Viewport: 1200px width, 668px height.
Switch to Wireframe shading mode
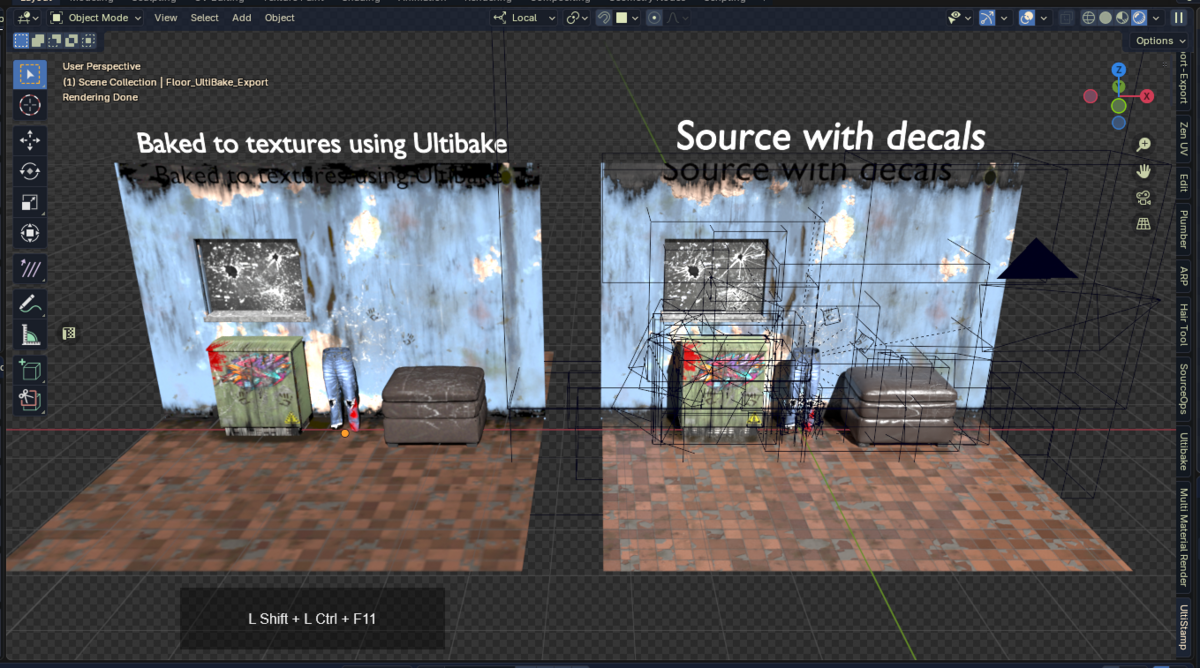click(x=1089, y=17)
